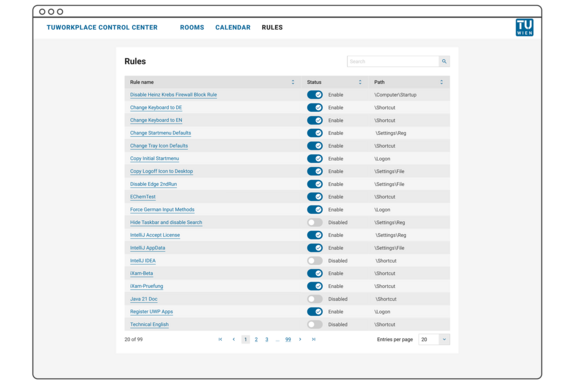This screenshot has height=384, width=575.
Task: Jump to last page arrow
Action: click(314, 339)
